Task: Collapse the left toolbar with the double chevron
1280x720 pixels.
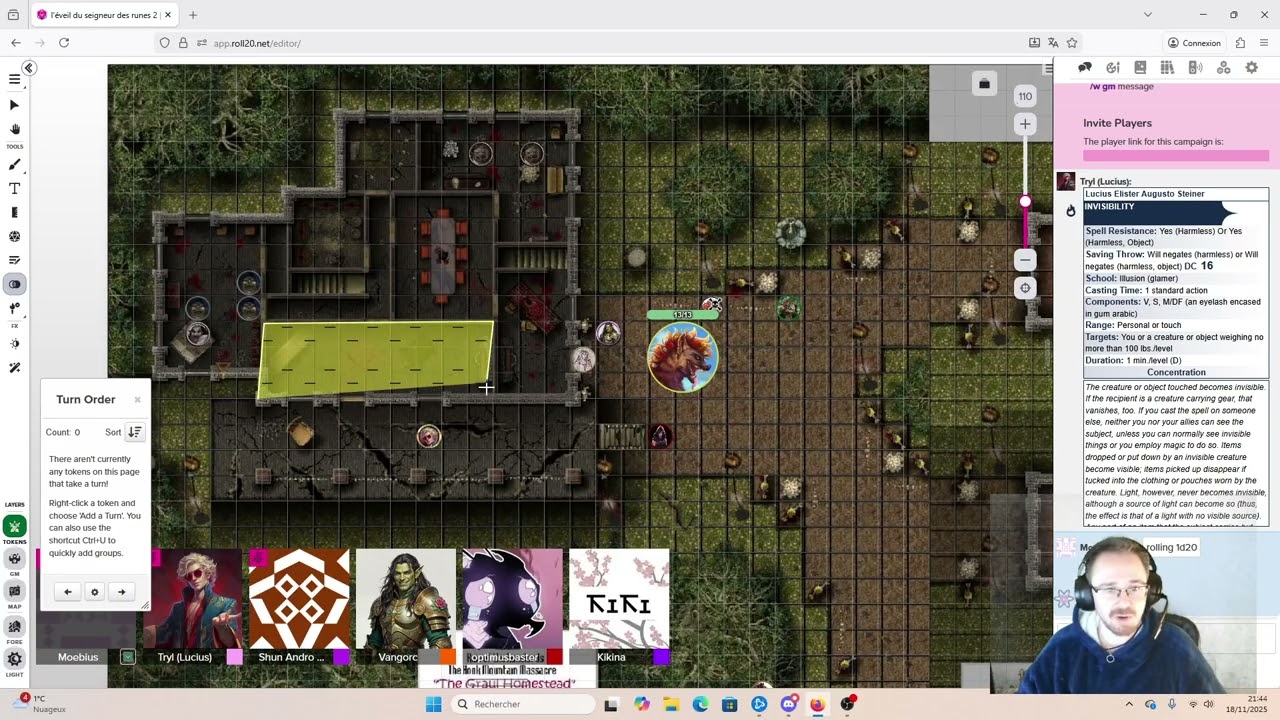Action: click(29, 68)
